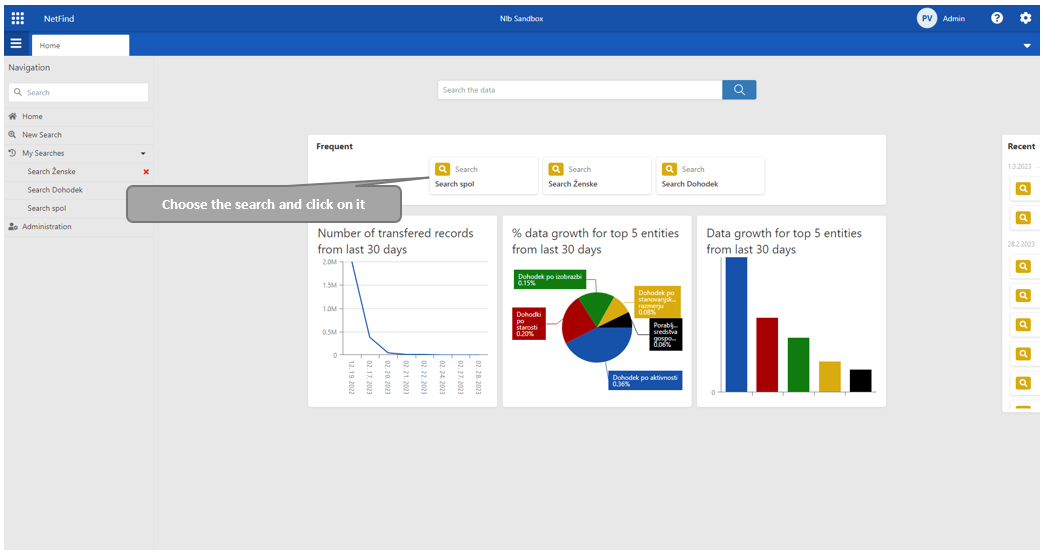Click the blue bar in bar chart

[x=736, y=325]
